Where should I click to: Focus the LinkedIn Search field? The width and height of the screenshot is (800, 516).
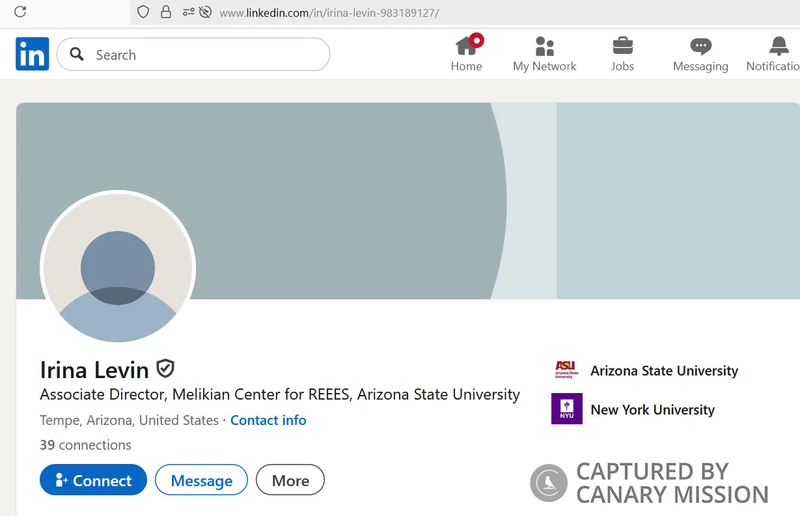click(193, 54)
